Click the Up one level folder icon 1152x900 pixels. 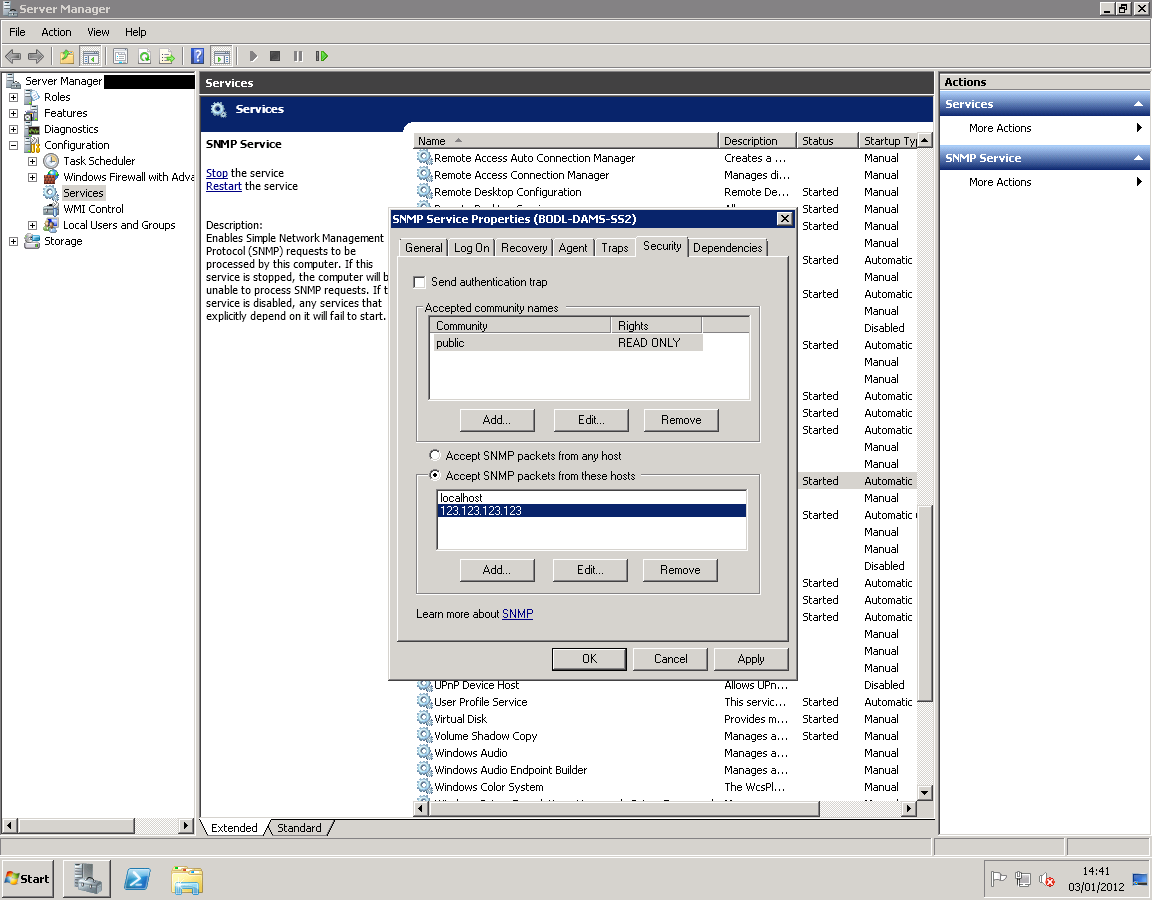tap(67, 56)
